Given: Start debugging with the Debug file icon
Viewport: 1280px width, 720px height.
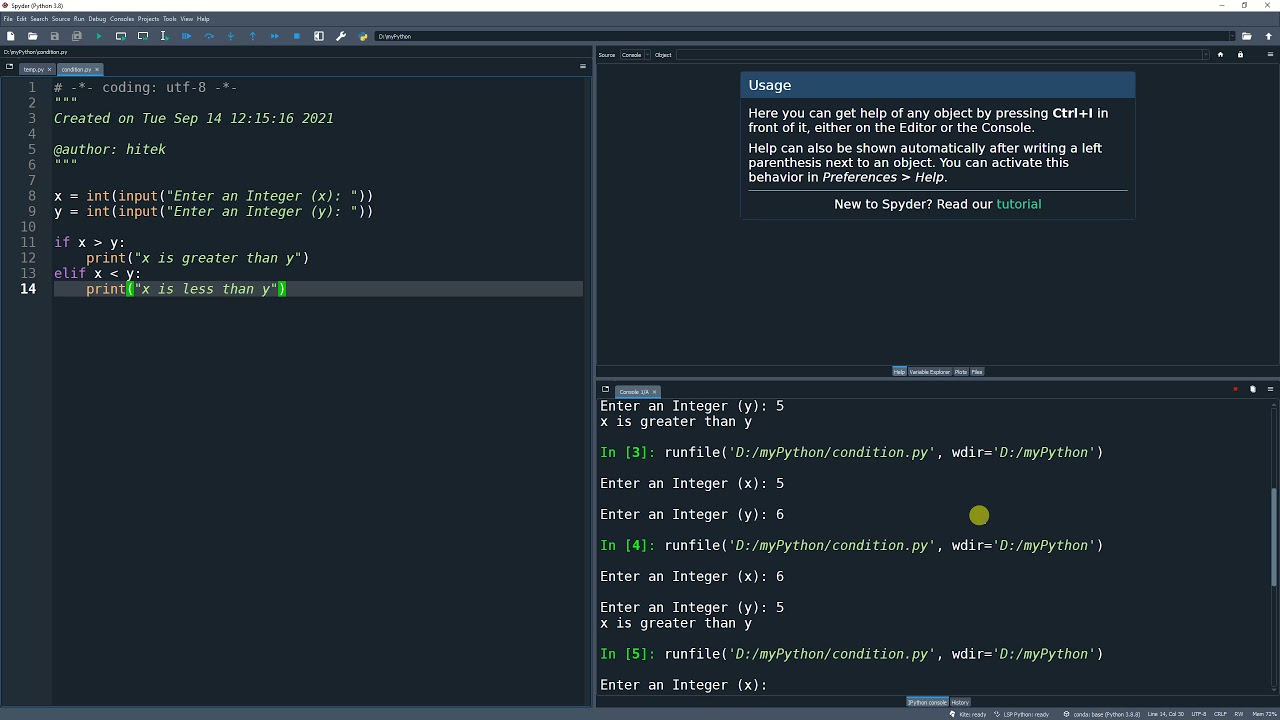Looking at the screenshot, I should click(186, 36).
